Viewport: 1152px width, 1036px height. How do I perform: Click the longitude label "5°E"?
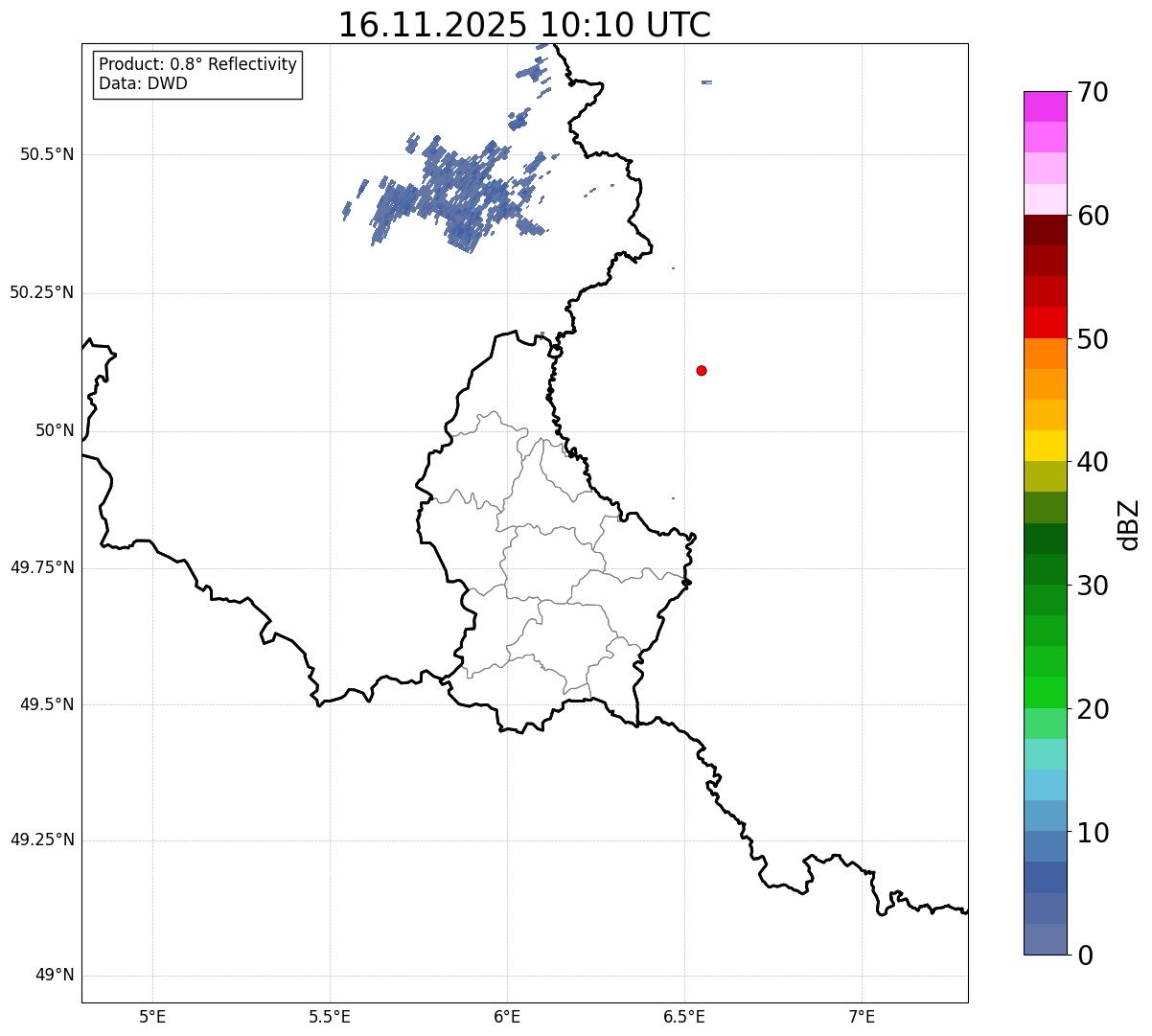pyautogui.click(x=152, y=1016)
